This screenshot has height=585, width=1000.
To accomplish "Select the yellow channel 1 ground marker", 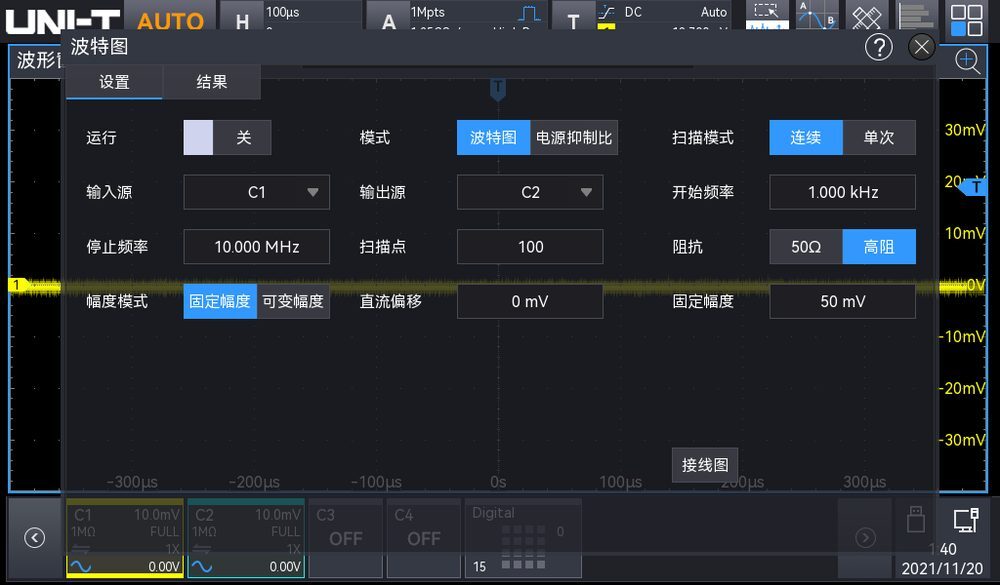I will click(17, 285).
